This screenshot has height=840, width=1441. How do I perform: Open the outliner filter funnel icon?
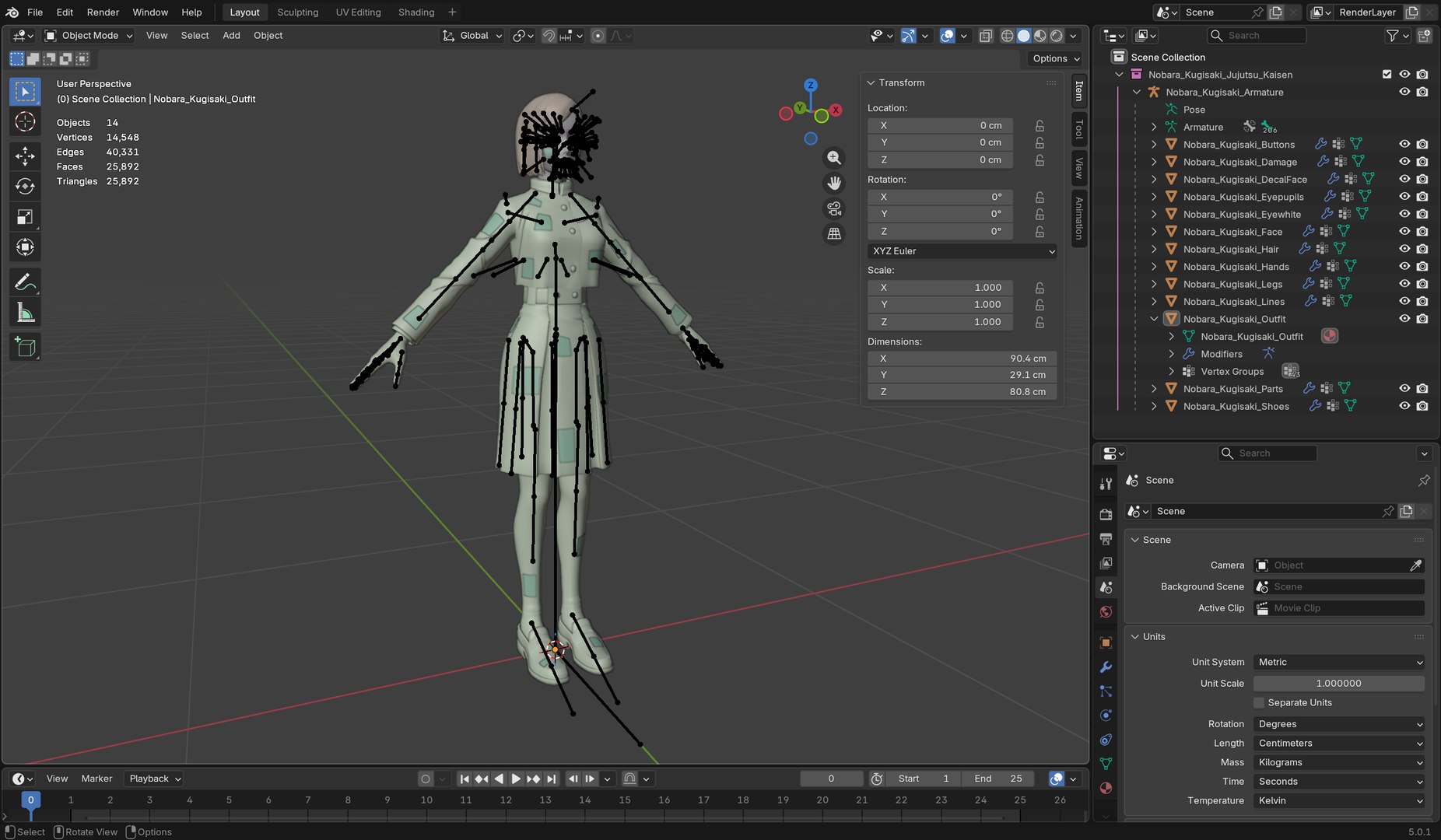[1393, 36]
